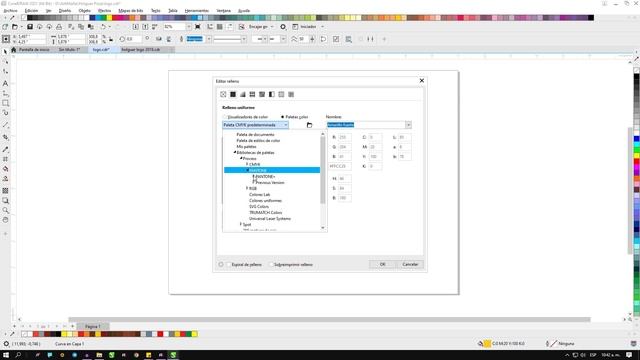Select PANTONE+ in the palette tree
This screenshot has height=360, width=640.
265,176
